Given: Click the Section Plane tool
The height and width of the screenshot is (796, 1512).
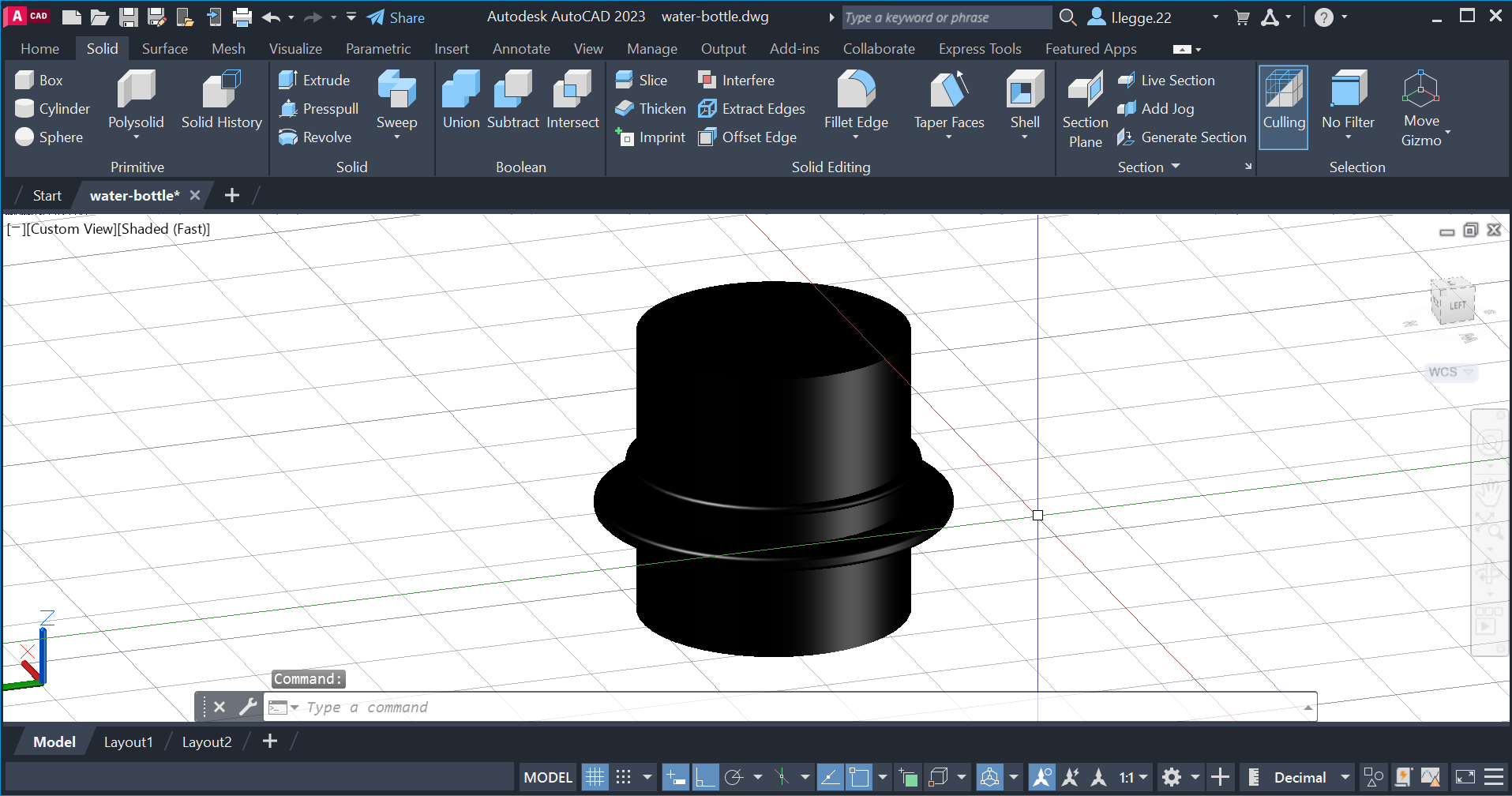Looking at the screenshot, I should [1085, 109].
